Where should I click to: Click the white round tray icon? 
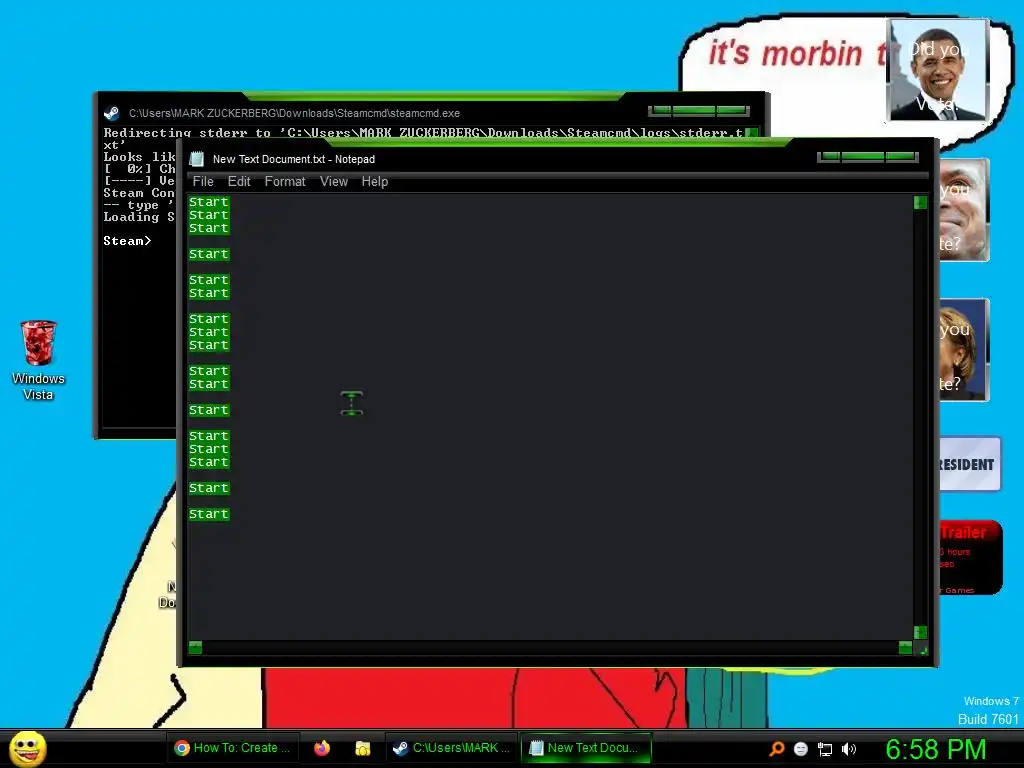coord(801,749)
